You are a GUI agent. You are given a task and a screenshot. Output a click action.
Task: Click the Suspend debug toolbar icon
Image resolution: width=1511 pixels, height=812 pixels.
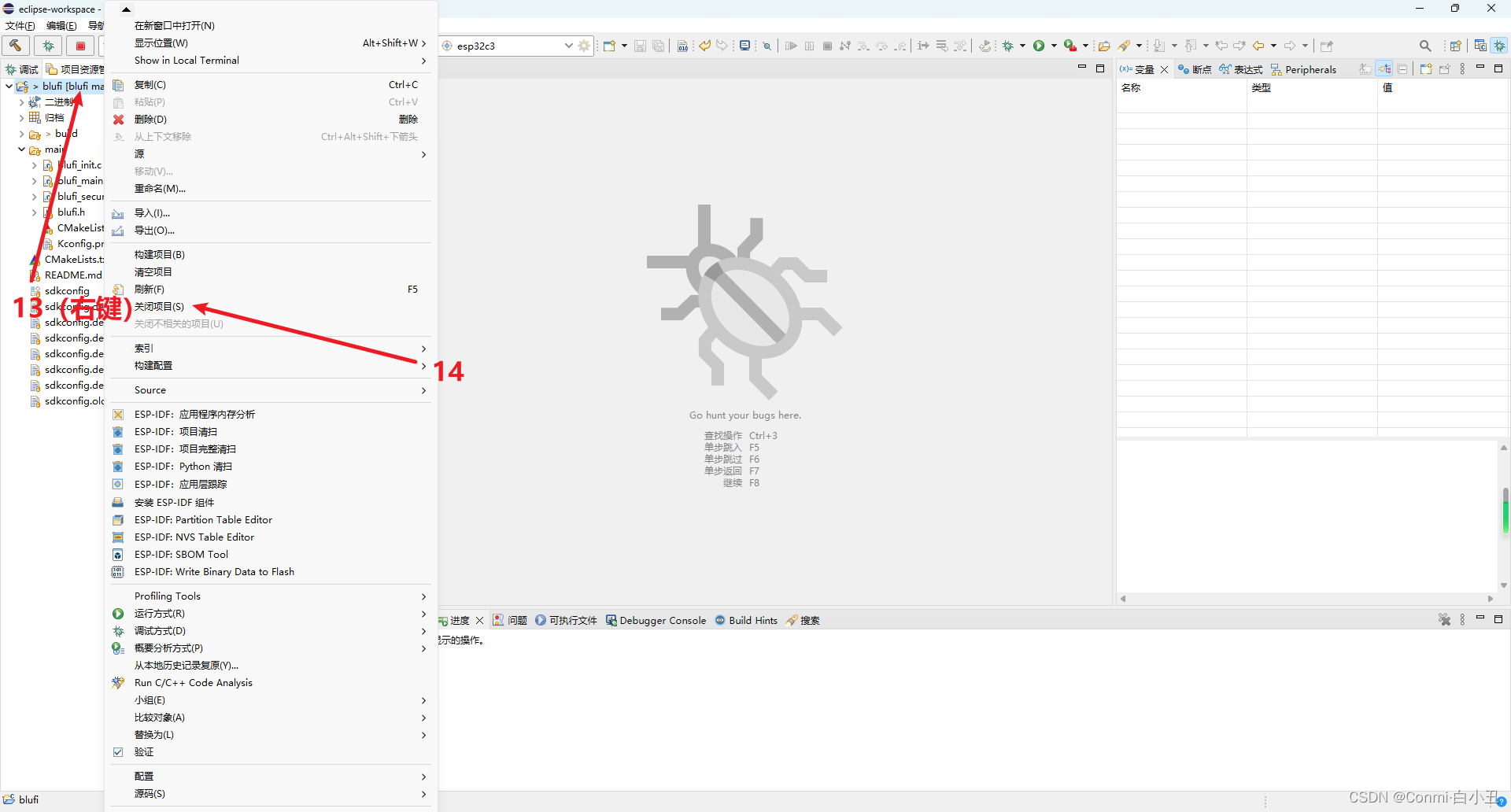pyautogui.click(x=809, y=46)
